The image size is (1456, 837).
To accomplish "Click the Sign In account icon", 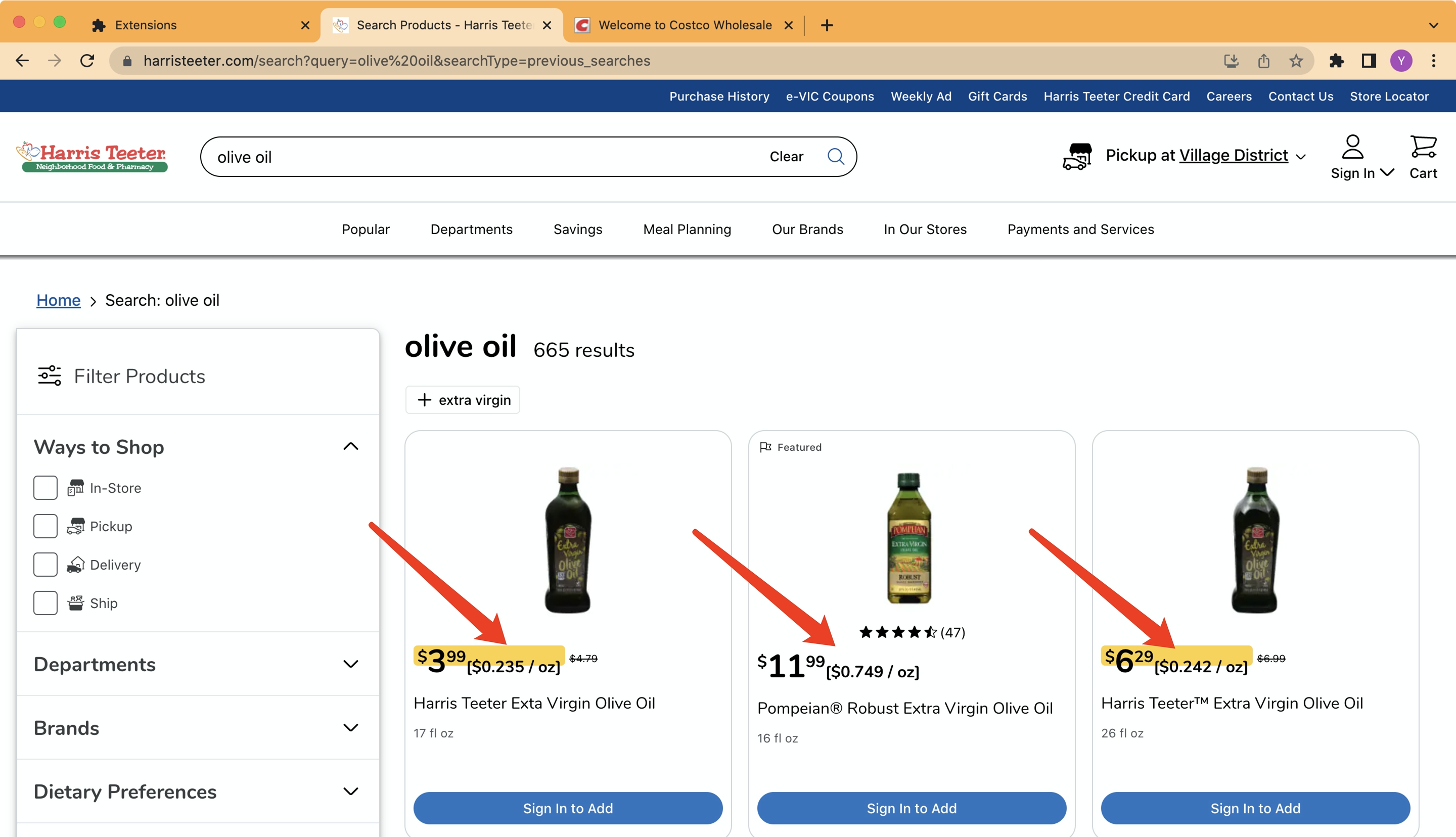I will 1352,147.
